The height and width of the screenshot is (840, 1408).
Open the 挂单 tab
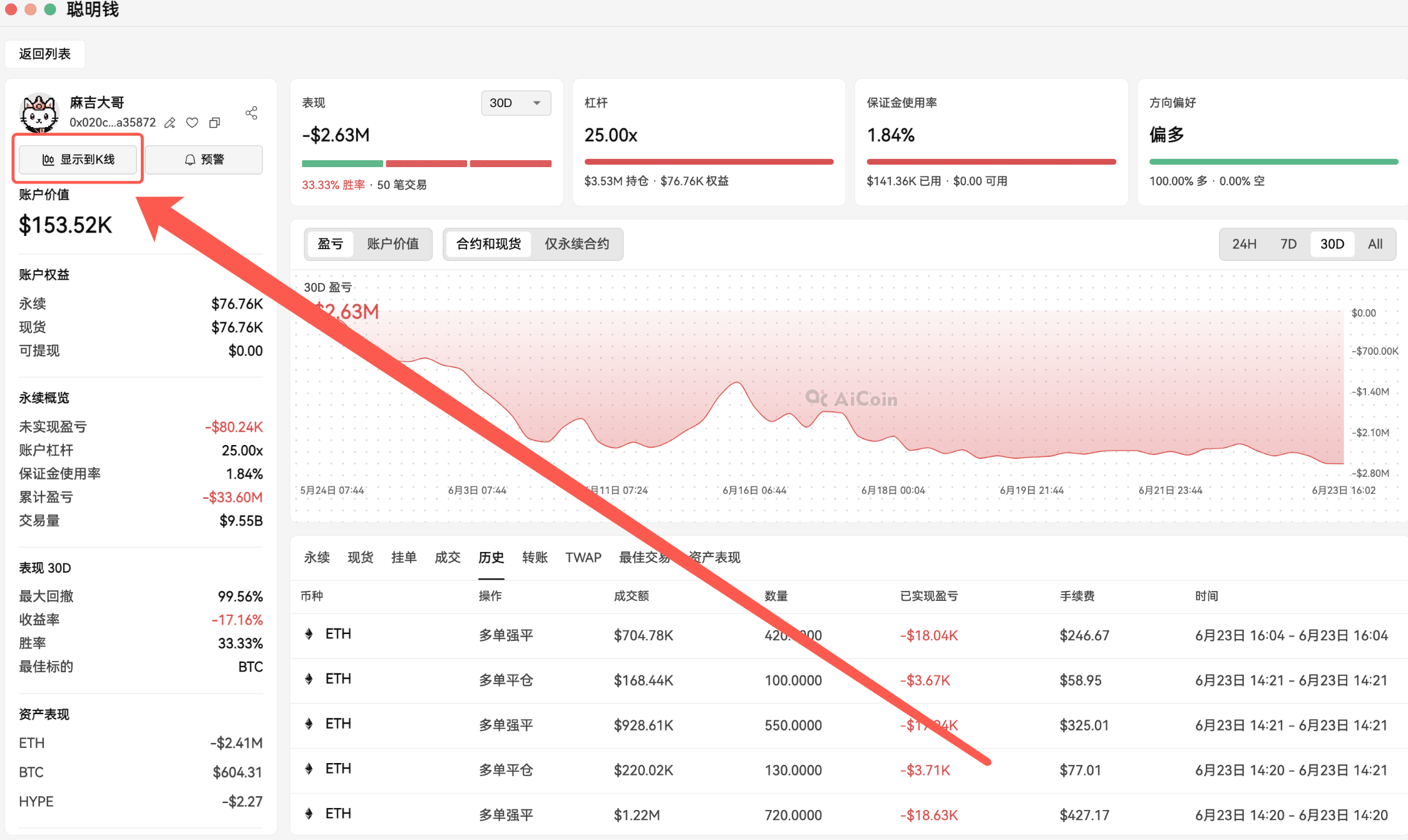click(404, 557)
